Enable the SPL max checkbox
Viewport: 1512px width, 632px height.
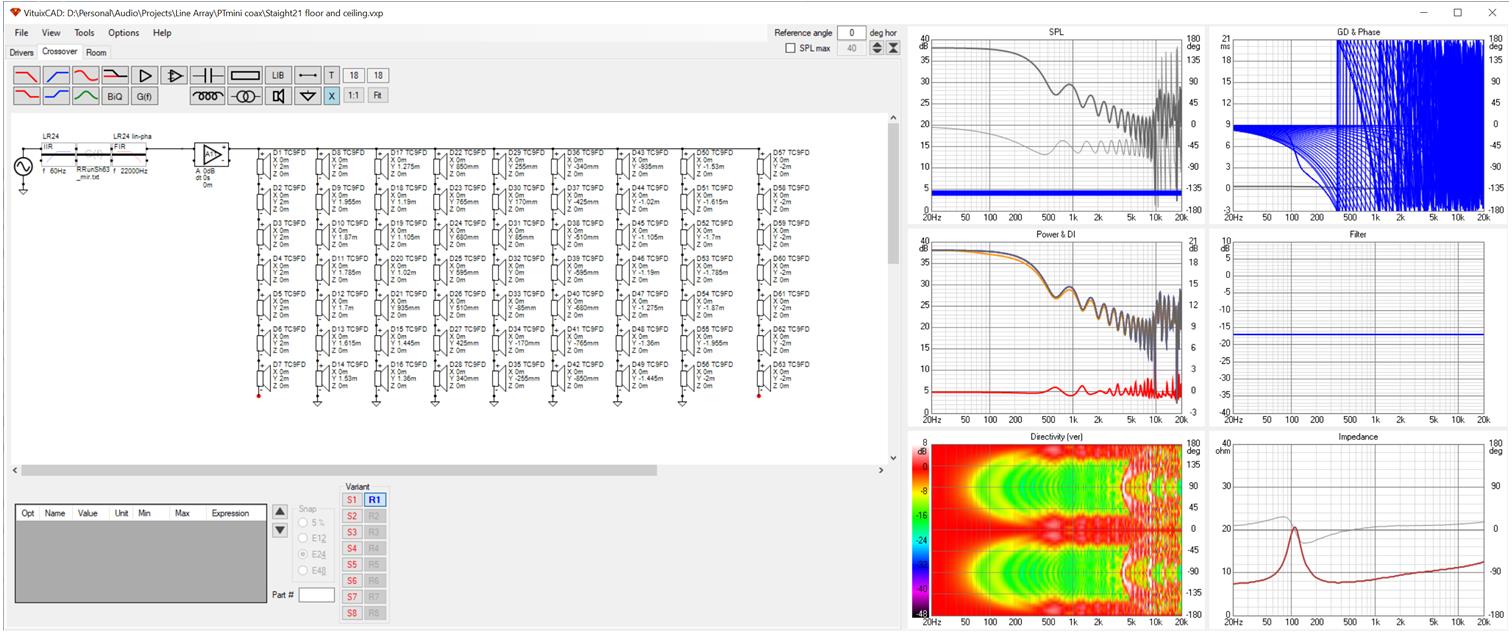click(790, 48)
